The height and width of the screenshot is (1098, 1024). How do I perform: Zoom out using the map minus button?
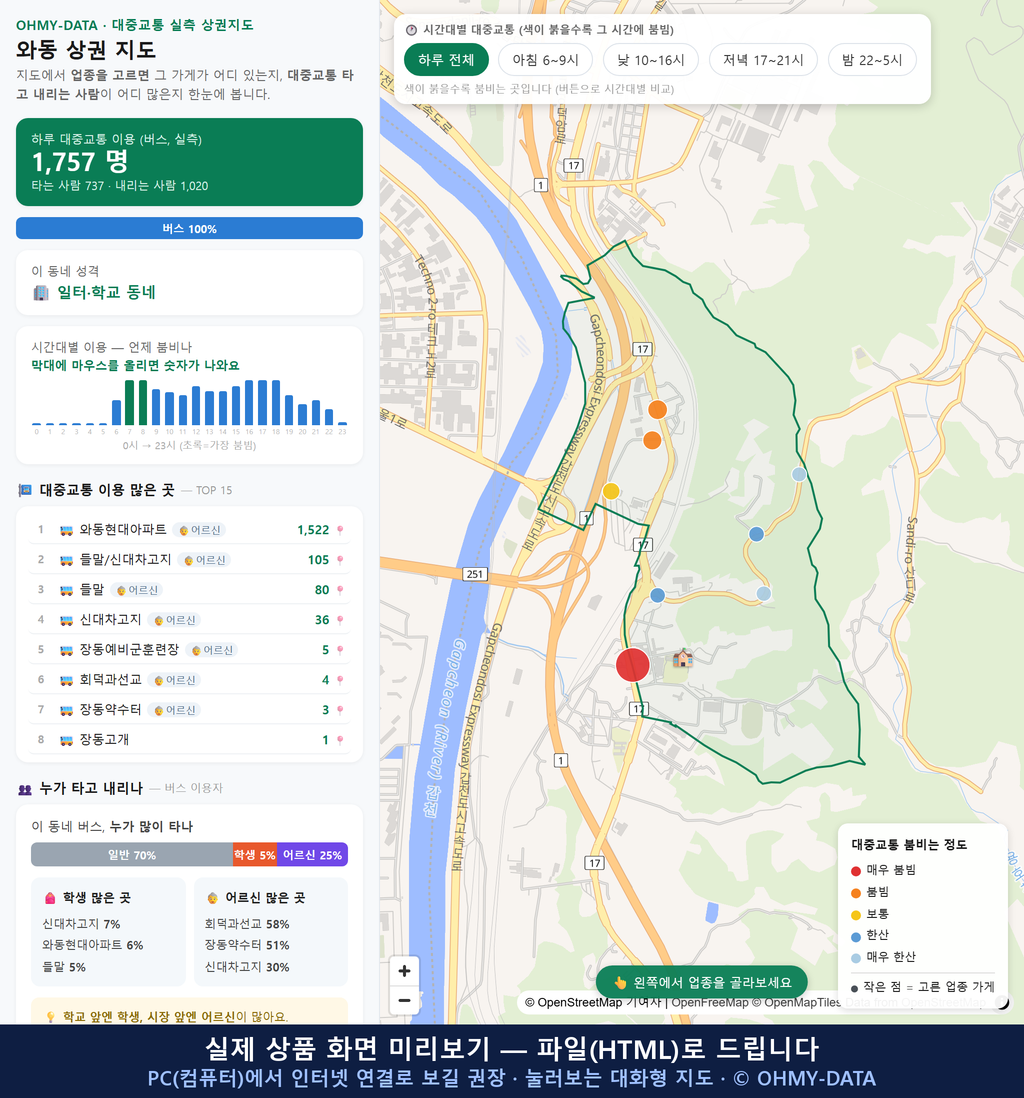[404, 999]
